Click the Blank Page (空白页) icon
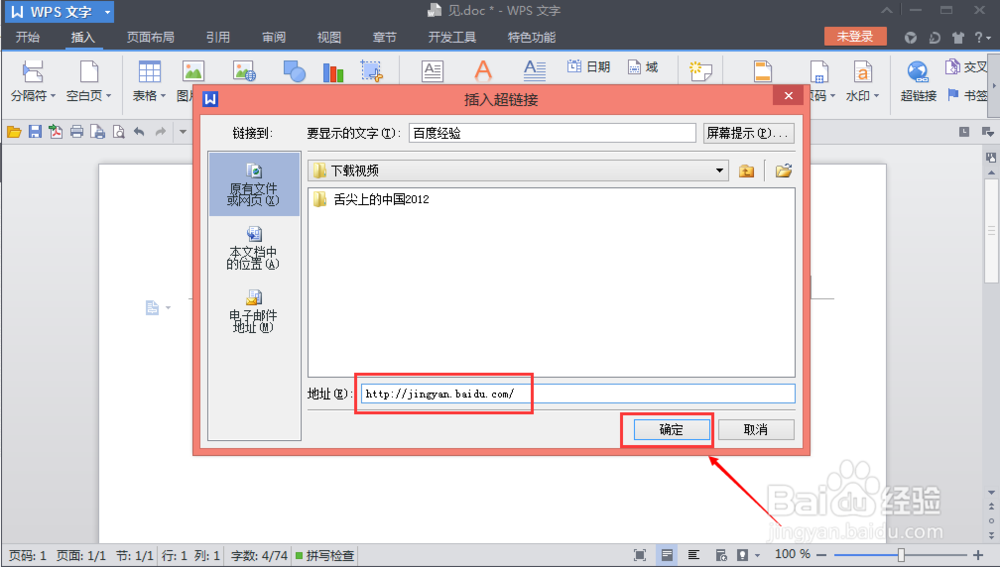This screenshot has width=1000, height=567. 89,71
